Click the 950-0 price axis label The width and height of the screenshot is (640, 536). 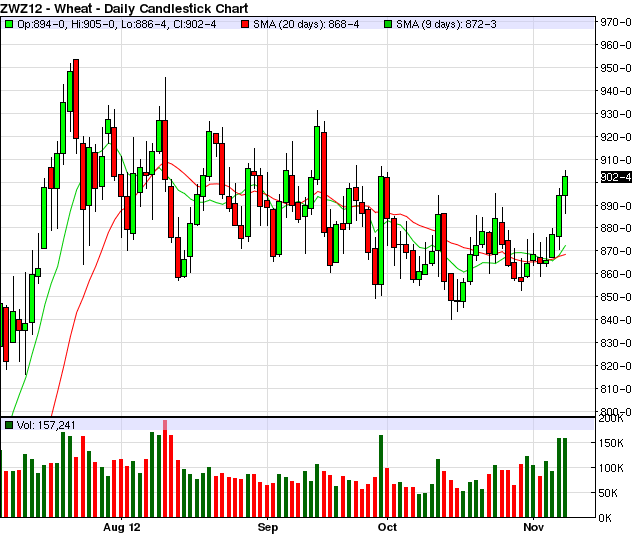(616, 68)
